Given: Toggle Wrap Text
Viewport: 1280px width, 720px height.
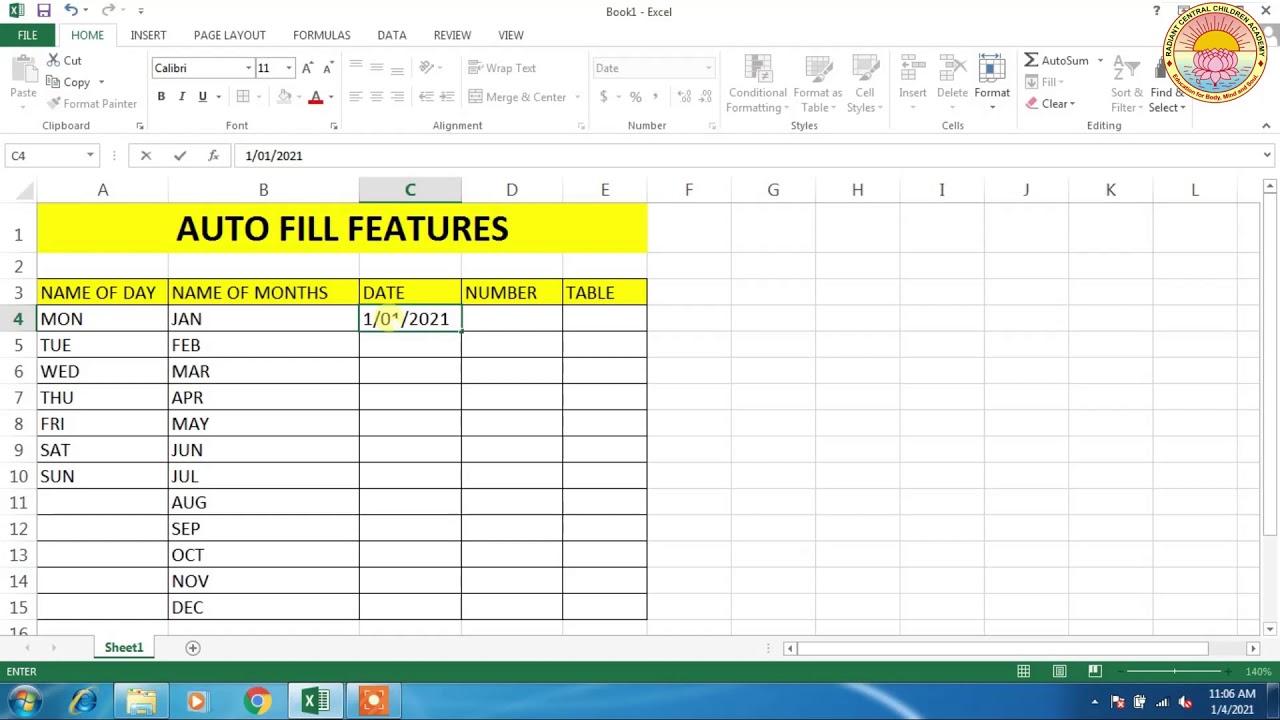Looking at the screenshot, I should click(502, 68).
